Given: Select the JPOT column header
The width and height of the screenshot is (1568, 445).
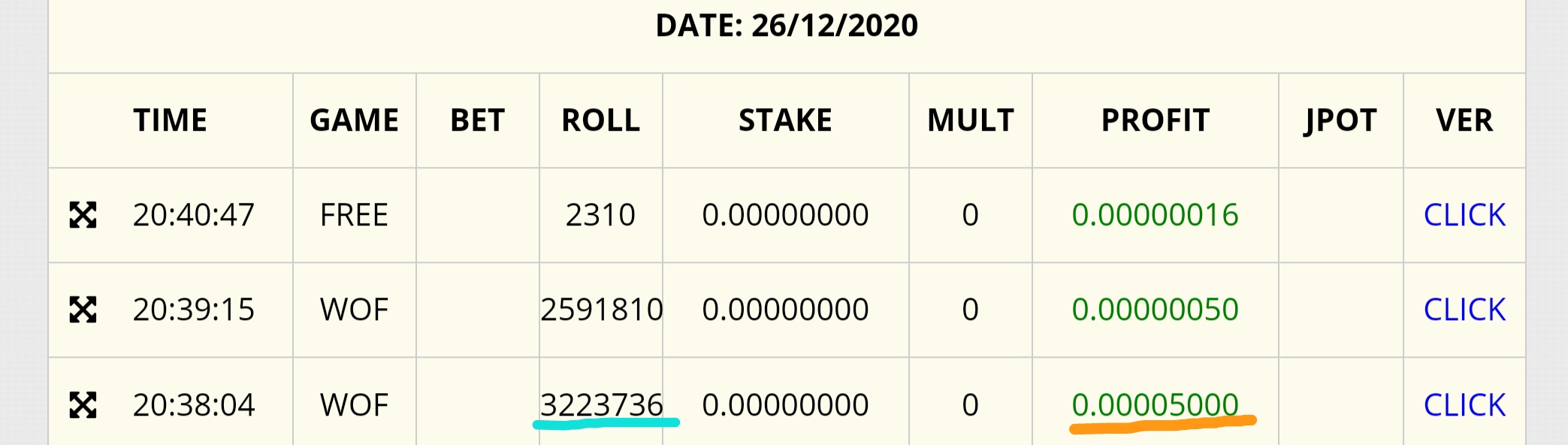Looking at the screenshot, I should (x=1341, y=120).
